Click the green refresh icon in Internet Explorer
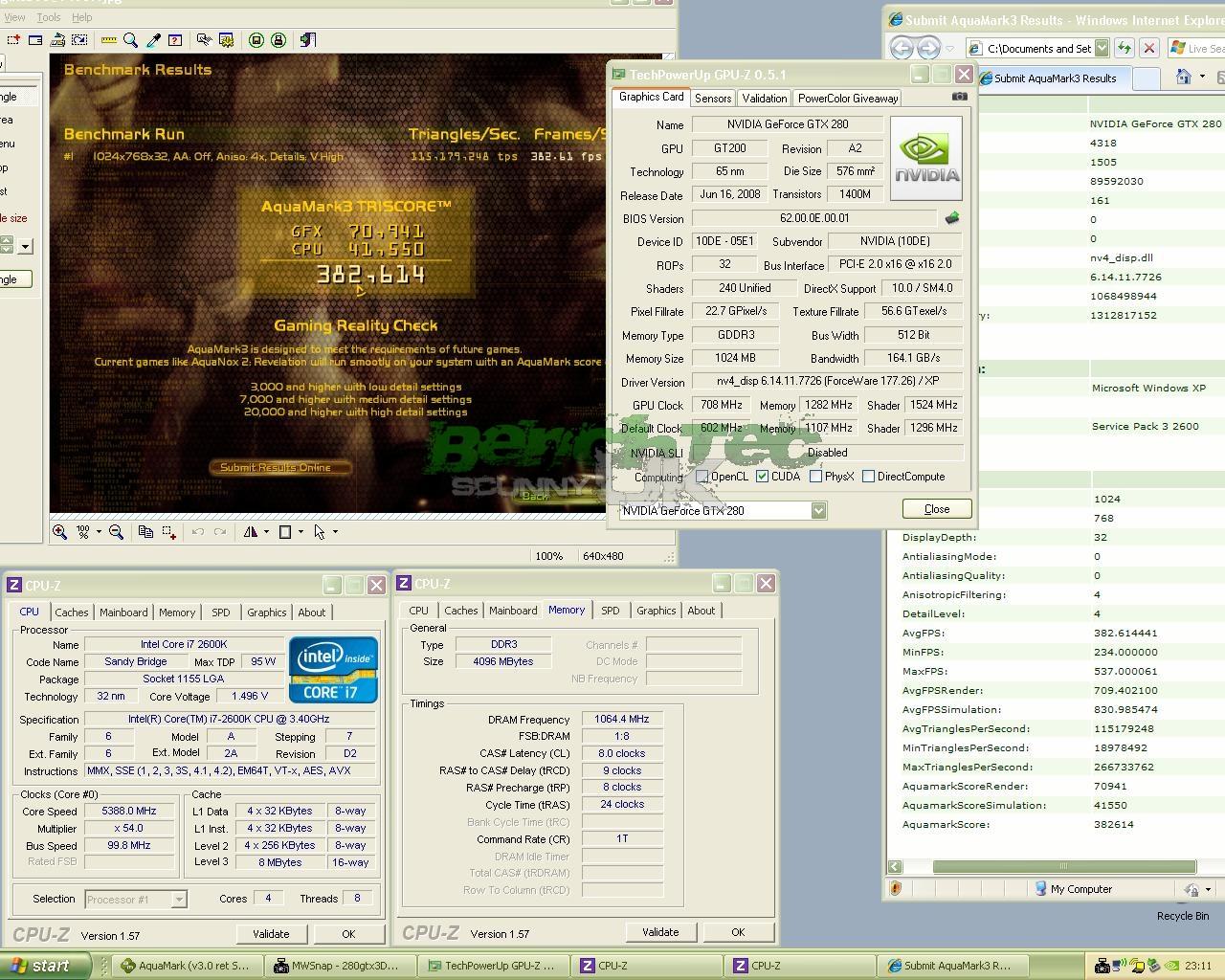 pos(1125,48)
